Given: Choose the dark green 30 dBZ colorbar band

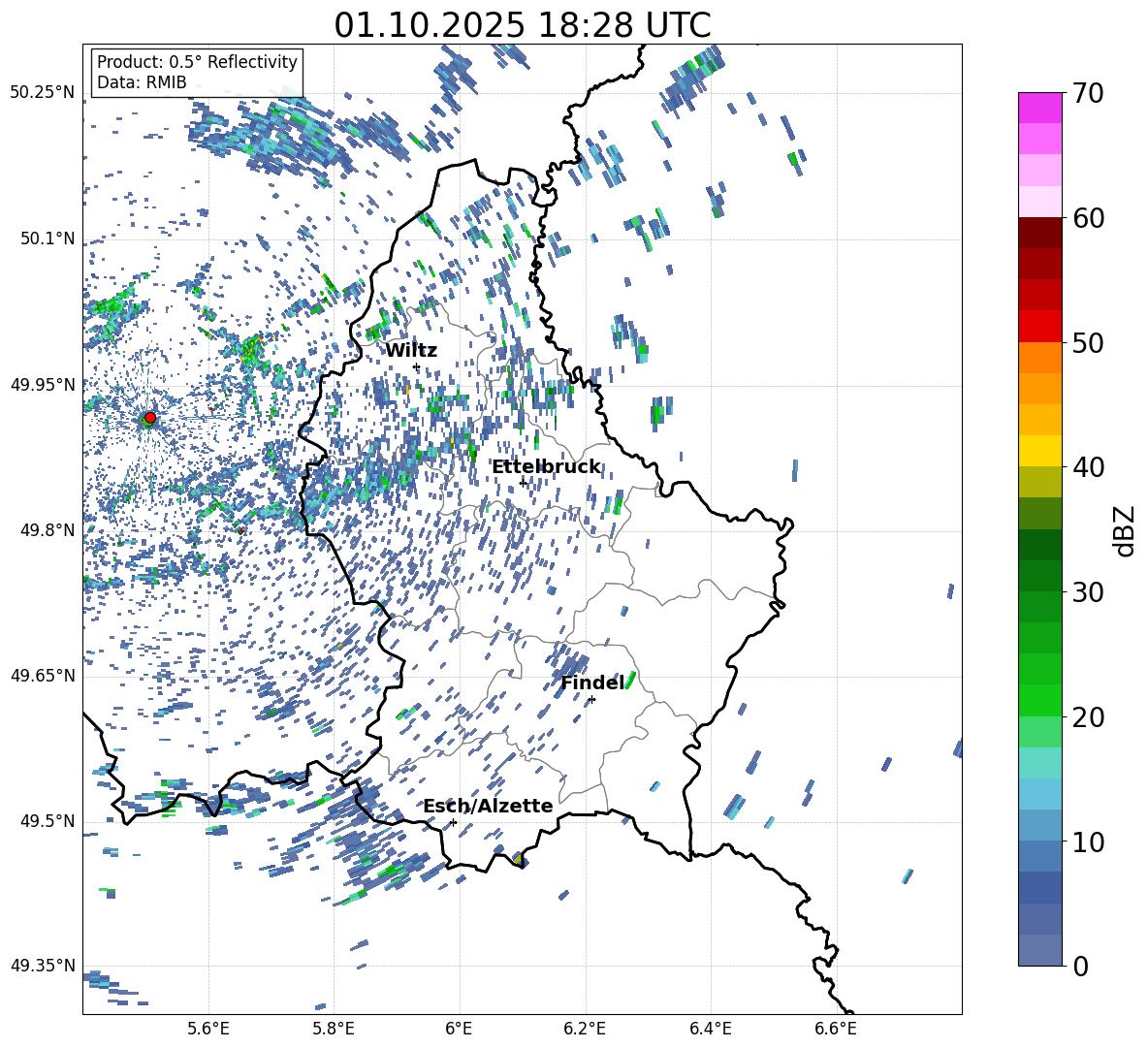Looking at the screenshot, I should tap(1040, 576).
